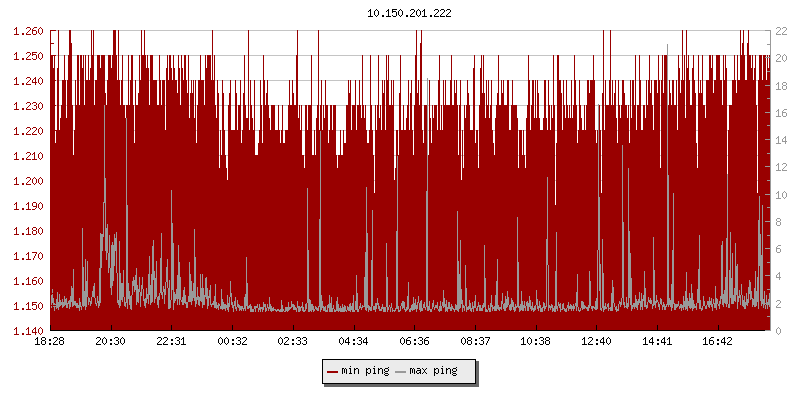The height and width of the screenshot is (400, 800).
Task: Select the 08:37 time axis label
Action: [475, 342]
